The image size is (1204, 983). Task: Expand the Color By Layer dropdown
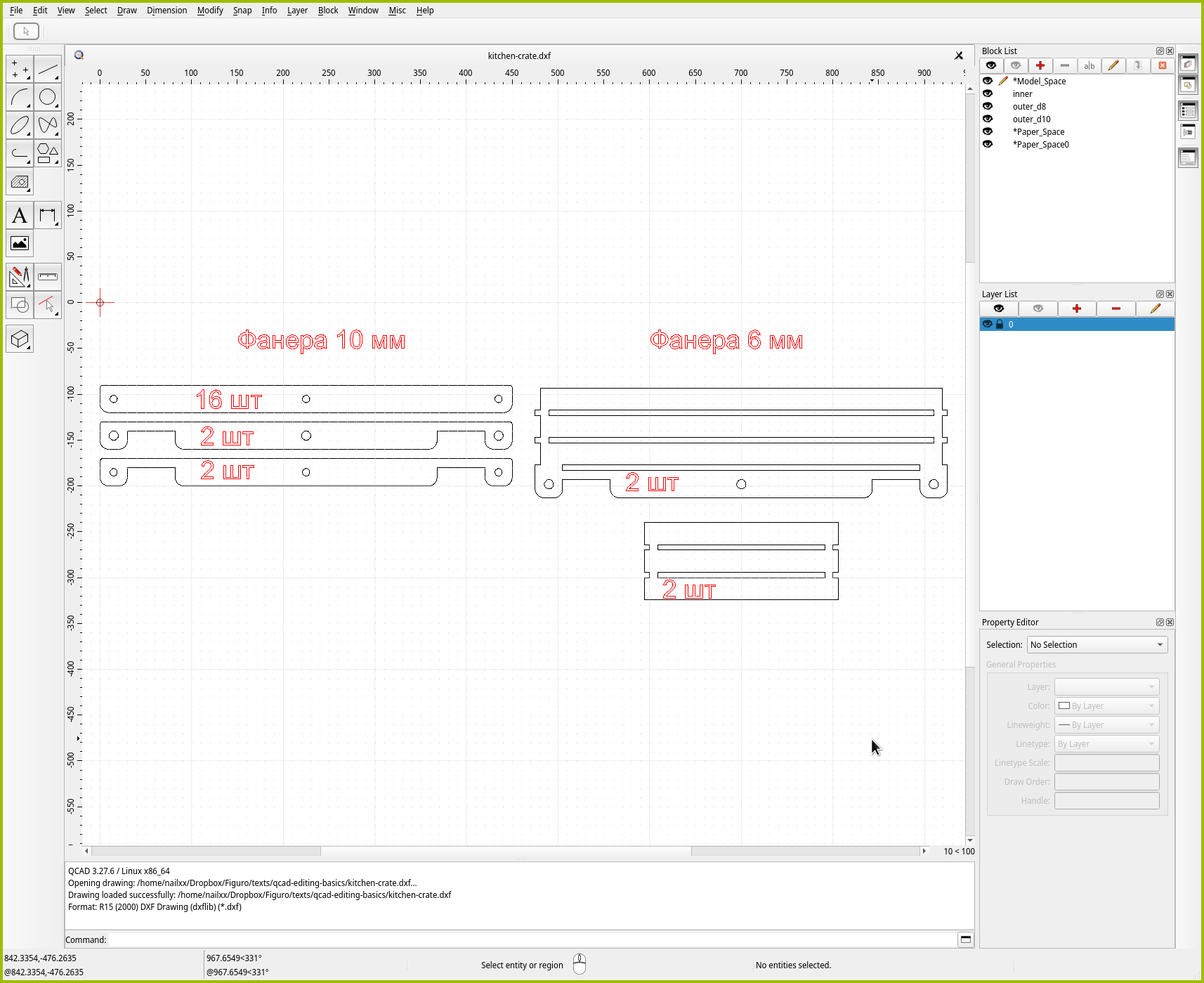pyautogui.click(x=1106, y=706)
